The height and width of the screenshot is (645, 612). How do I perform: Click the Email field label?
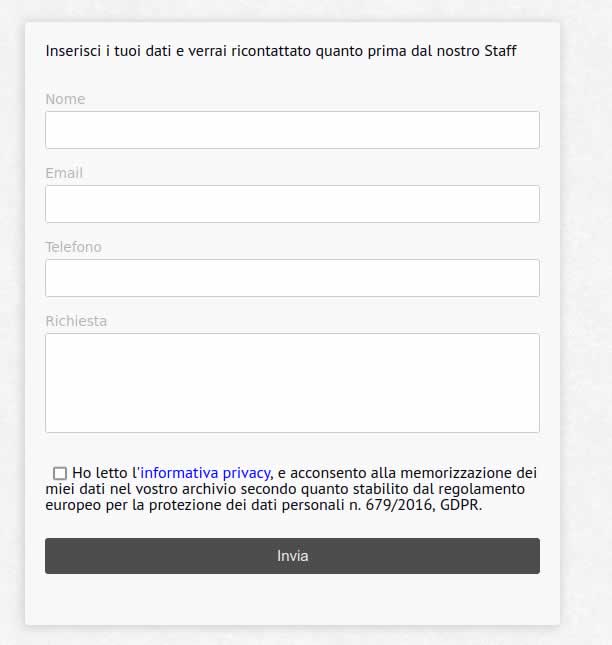coord(64,173)
